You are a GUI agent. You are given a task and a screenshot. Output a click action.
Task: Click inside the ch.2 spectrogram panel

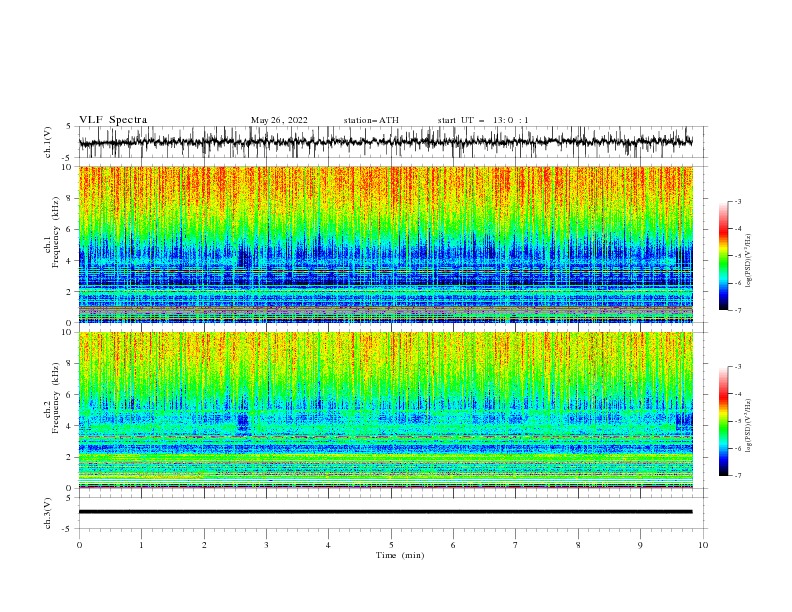click(x=386, y=410)
